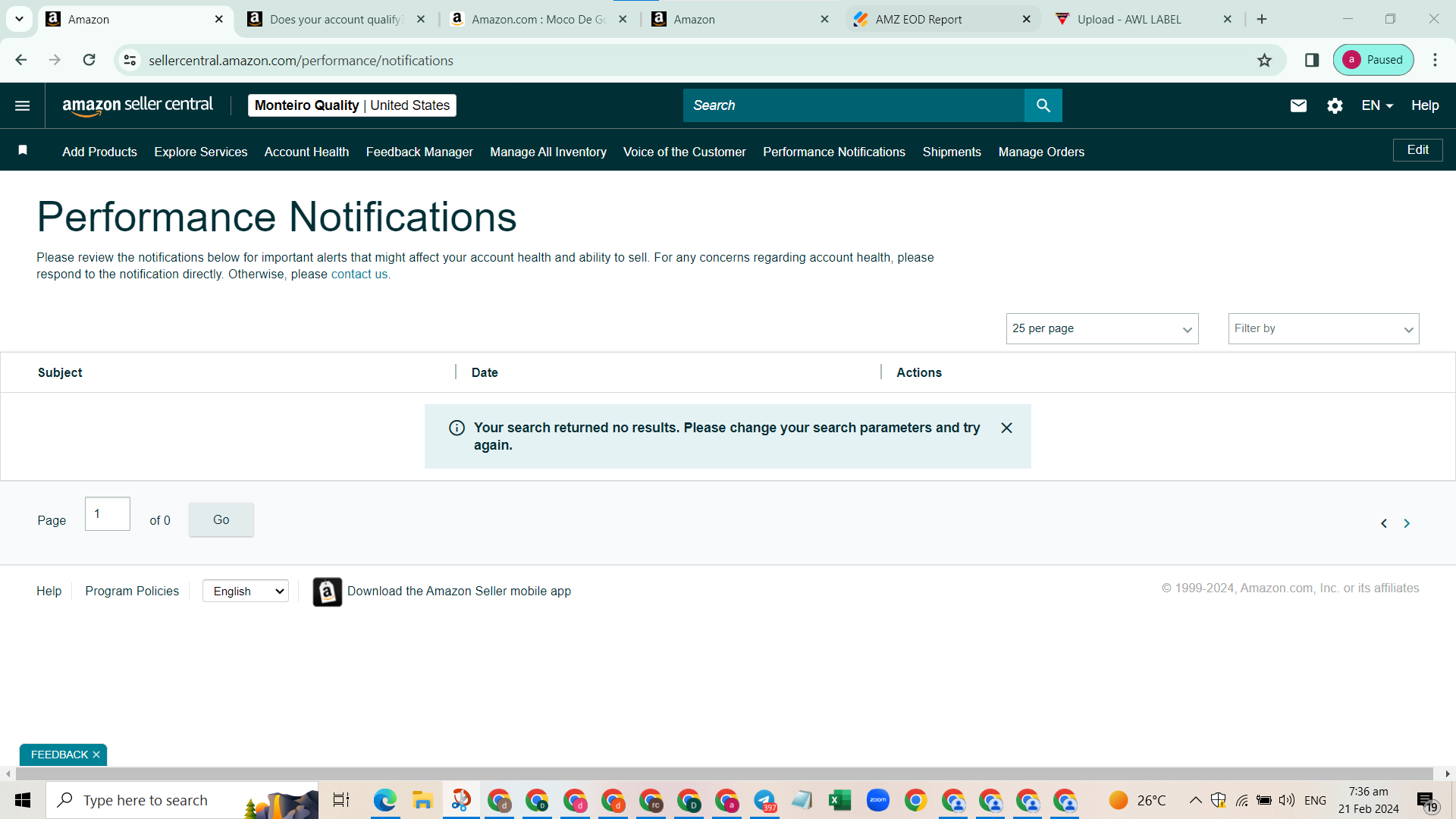Open Shipments in the favorites bar
The width and height of the screenshot is (1456, 819).
tap(952, 152)
